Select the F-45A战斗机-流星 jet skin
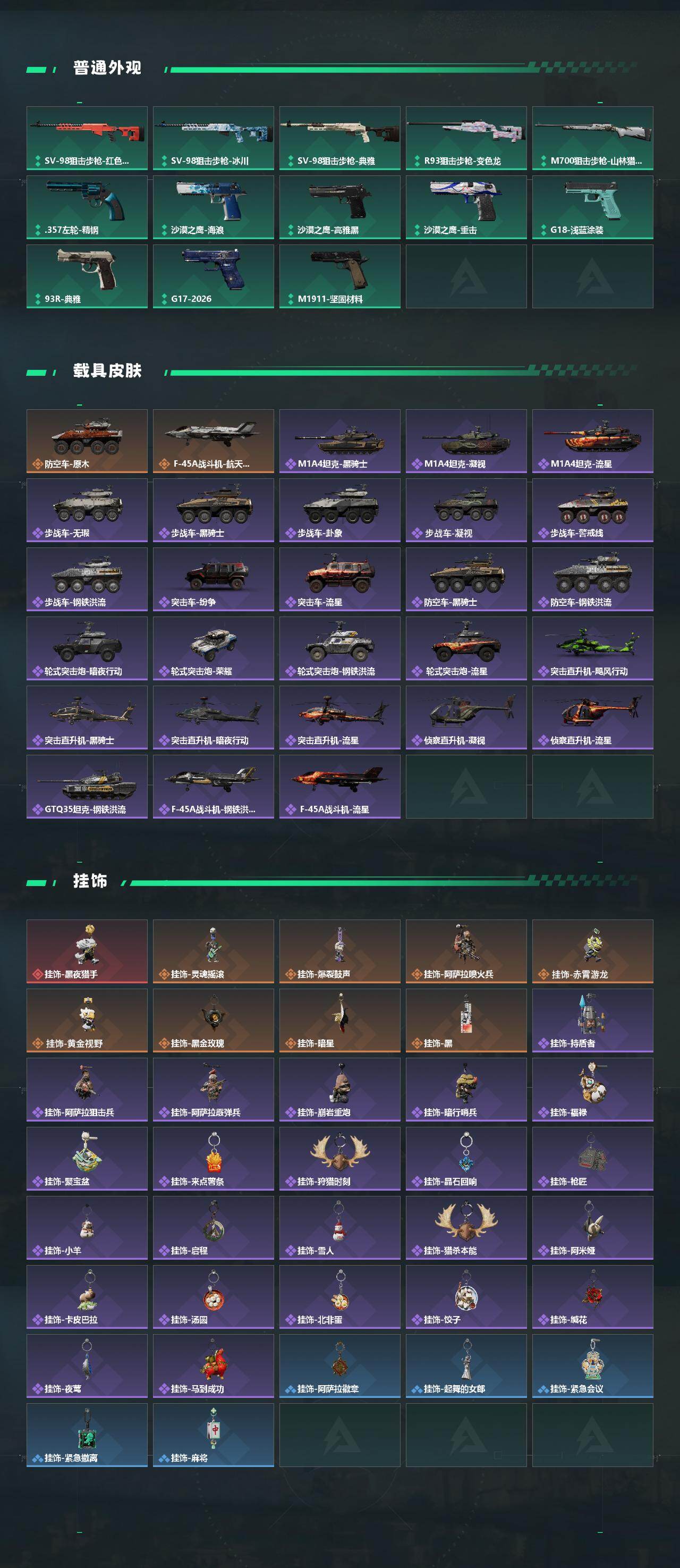 (x=340, y=787)
